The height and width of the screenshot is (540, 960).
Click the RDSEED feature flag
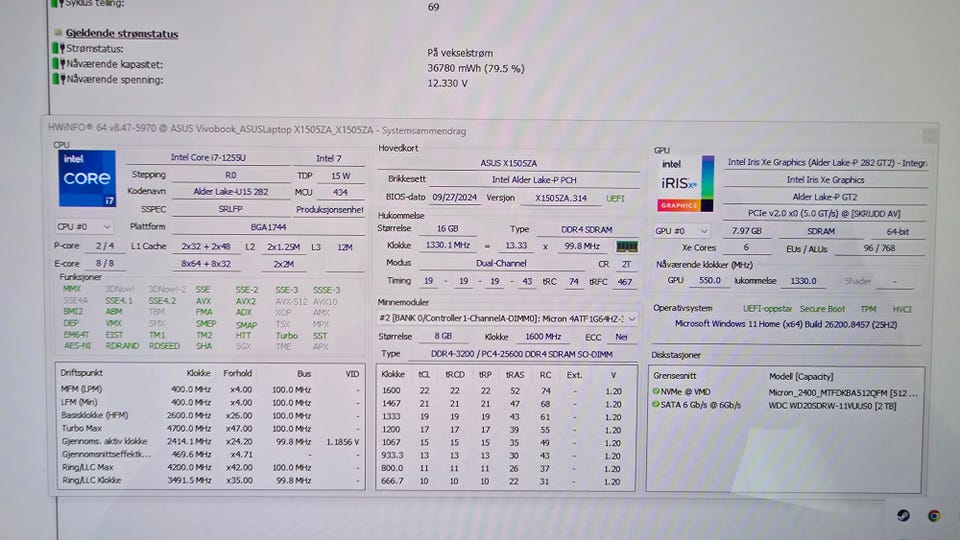164,346
